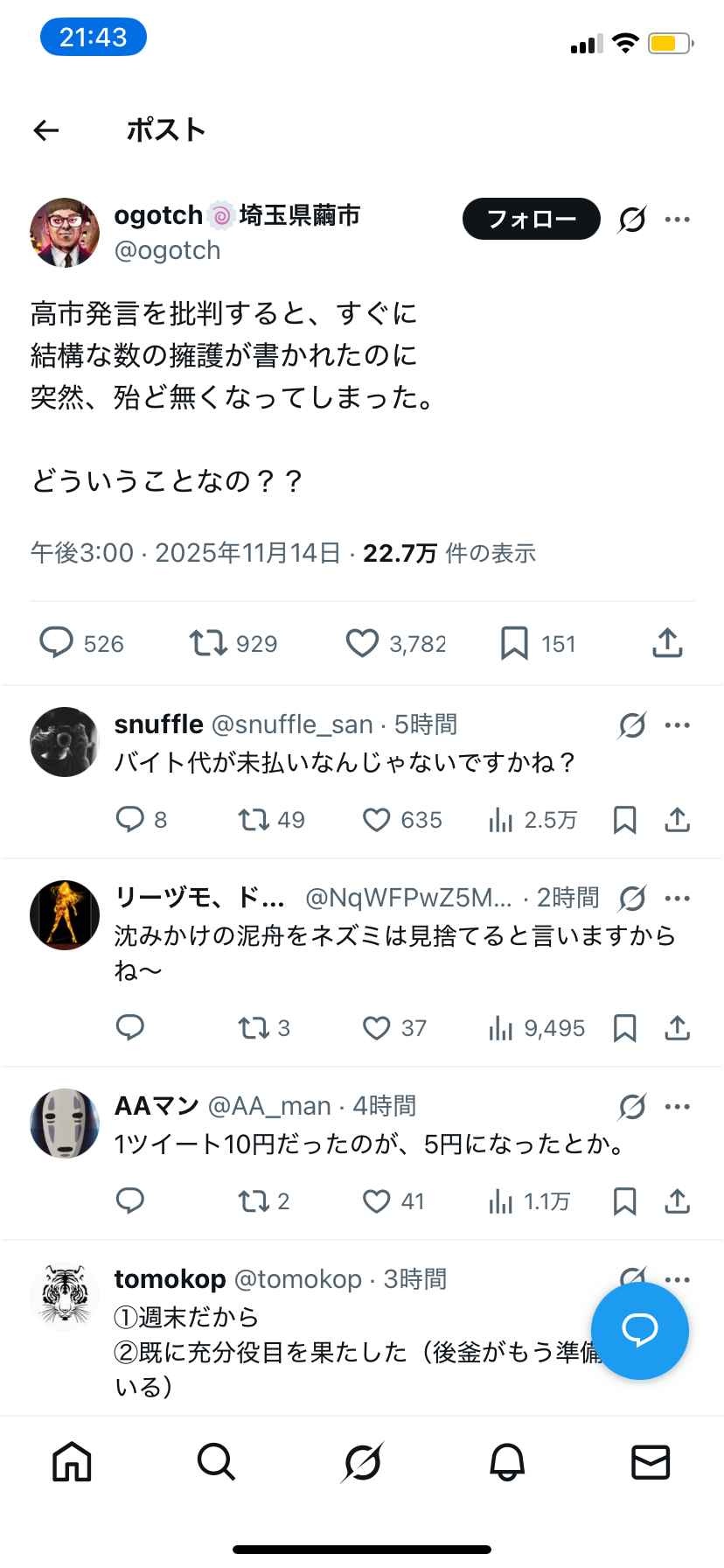Screen dimensions: 724x1568
Task: Like snuffle's reply with 635 likes
Action: coord(376,820)
